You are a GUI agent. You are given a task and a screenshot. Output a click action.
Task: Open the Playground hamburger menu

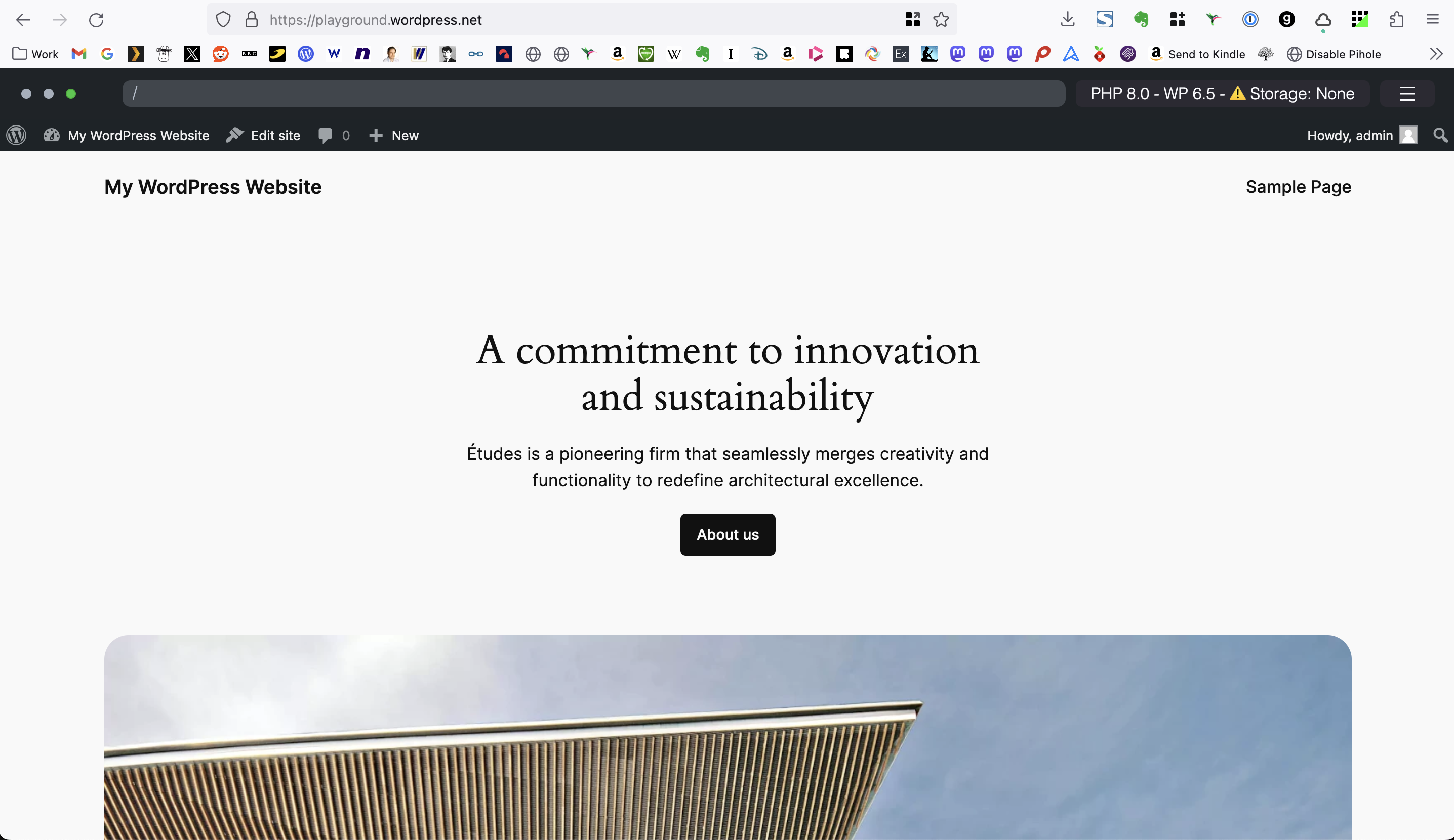click(x=1407, y=94)
